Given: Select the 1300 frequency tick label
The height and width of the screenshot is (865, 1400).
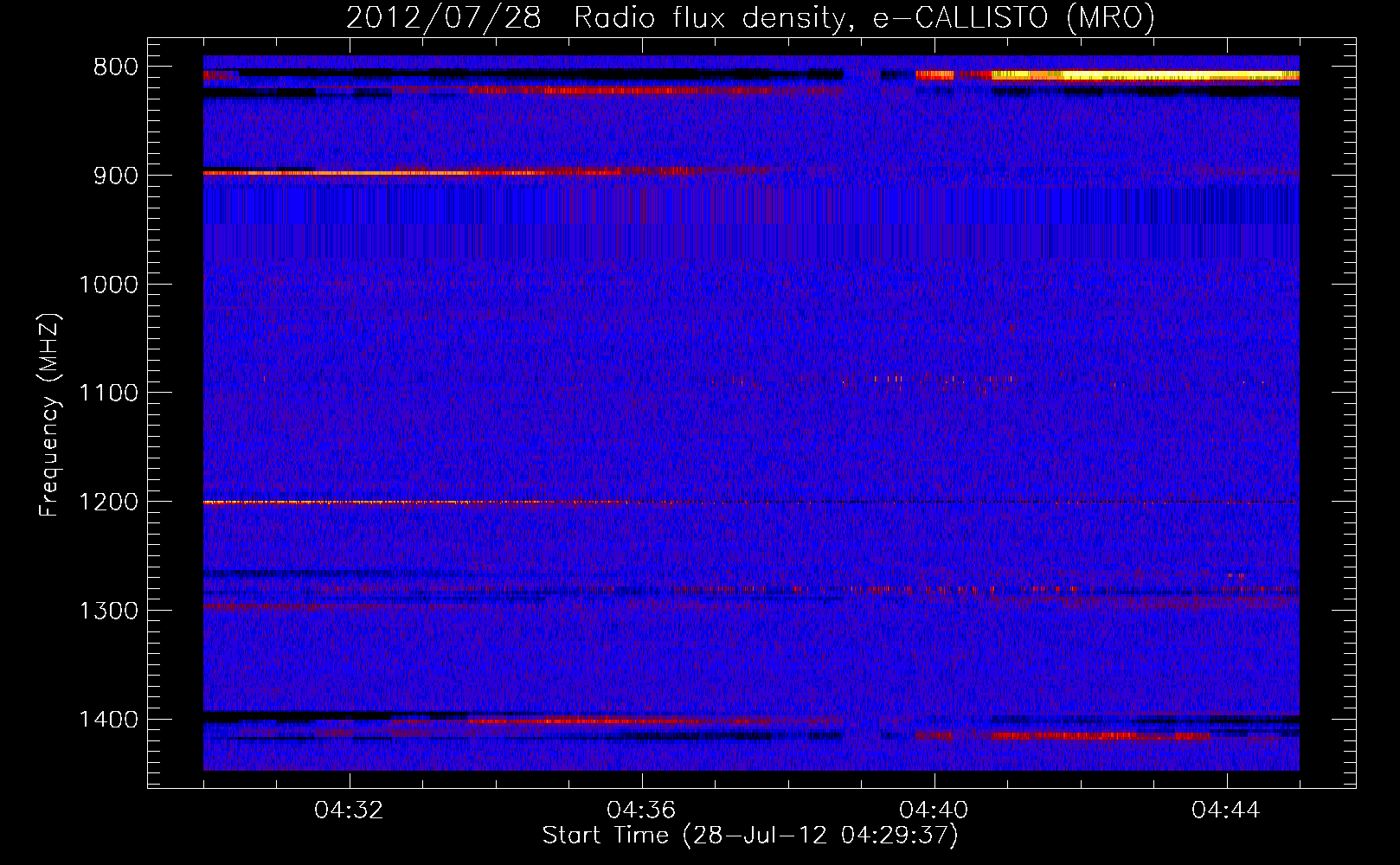Looking at the screenshot, I should (108, 611).
